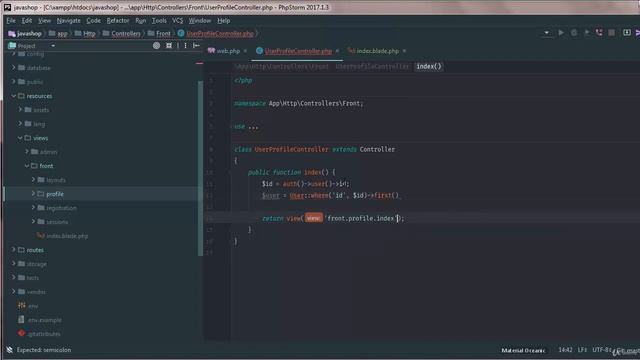Expand the public folder
Viewport: 640px width, 360px height.
(13, 82)
